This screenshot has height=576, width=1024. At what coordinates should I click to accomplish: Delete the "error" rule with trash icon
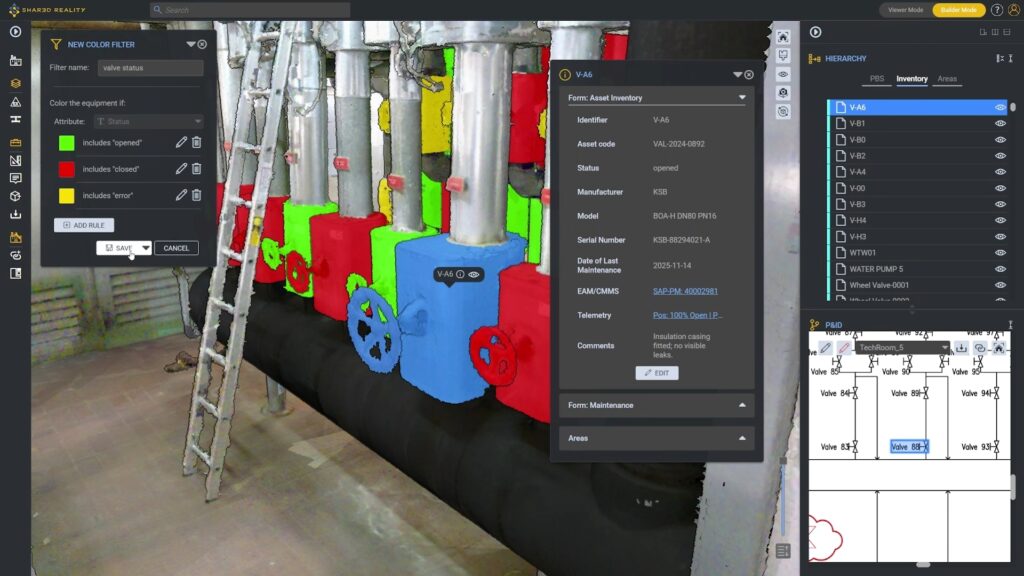[197, 195]
